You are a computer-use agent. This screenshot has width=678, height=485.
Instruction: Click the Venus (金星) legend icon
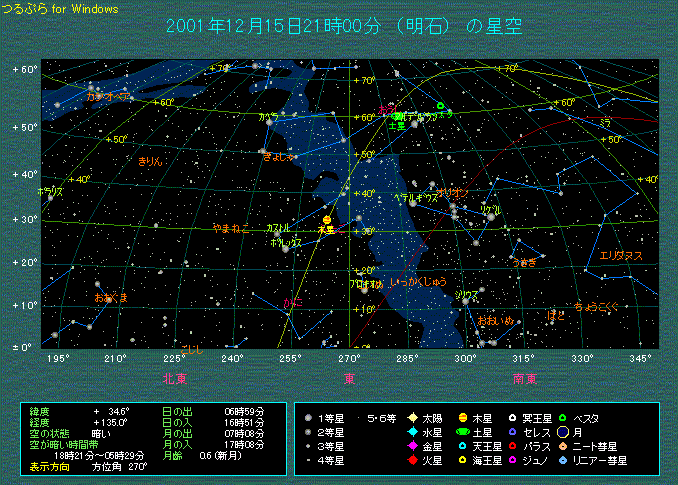coord(412,446)
